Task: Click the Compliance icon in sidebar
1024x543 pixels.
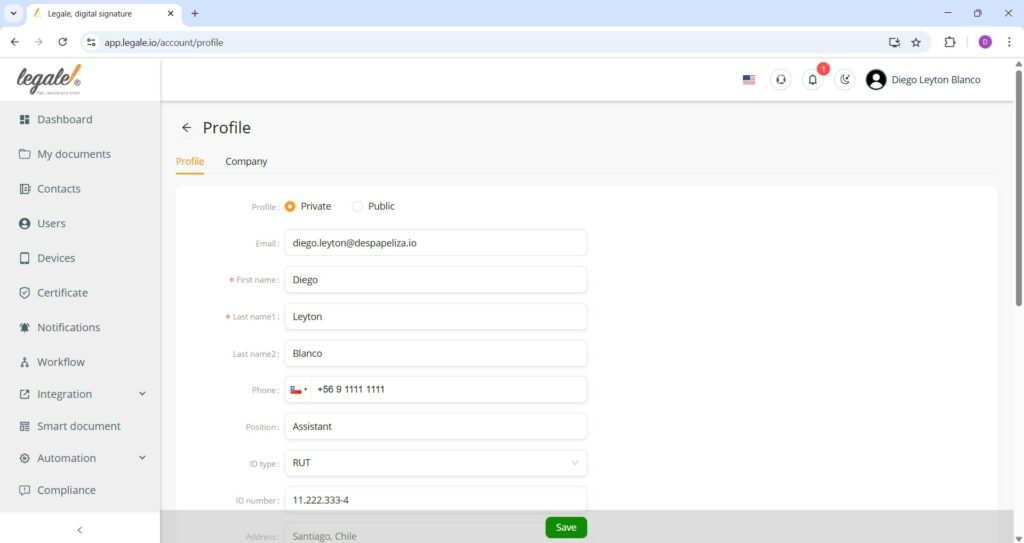Action: 24,490
